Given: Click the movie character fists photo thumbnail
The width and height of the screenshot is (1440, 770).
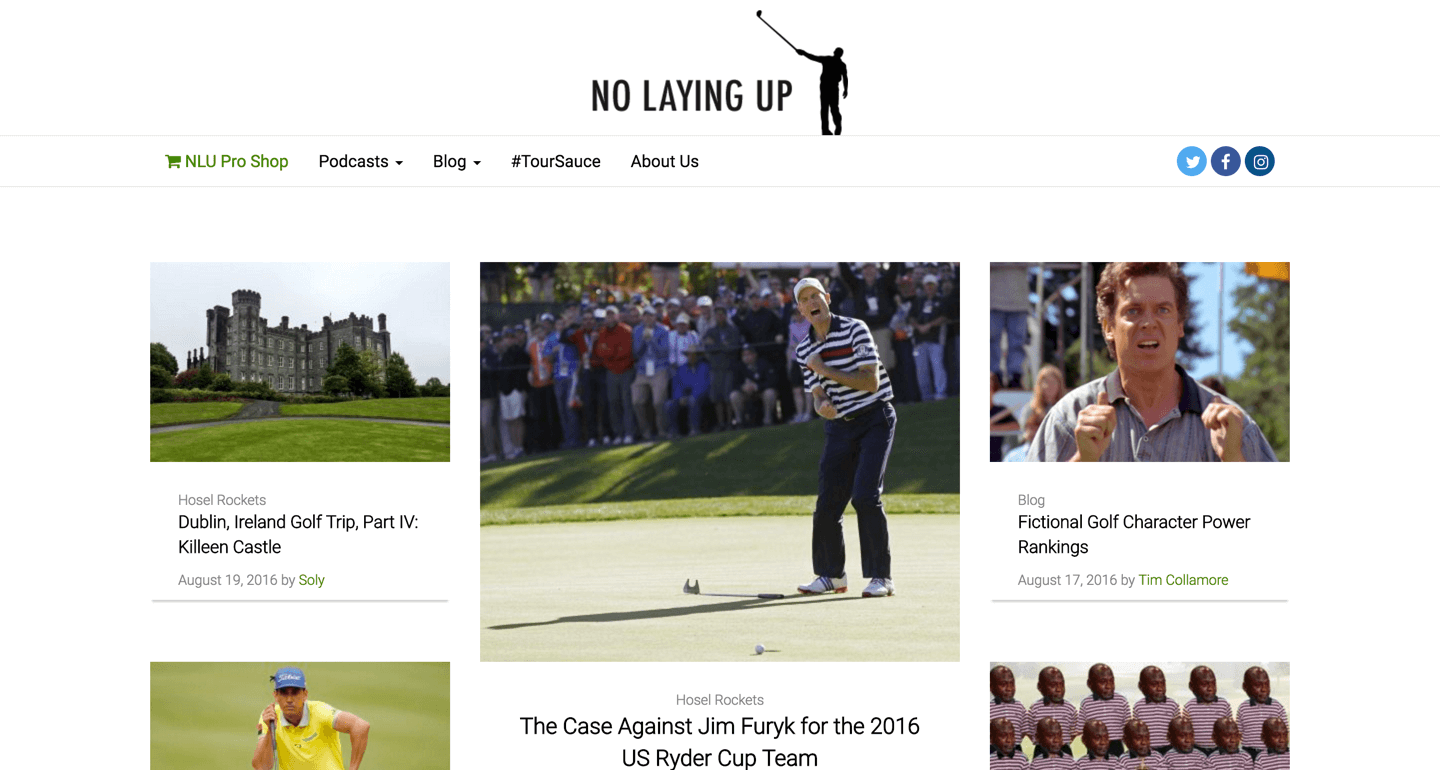Looking at the screenshot, I should [x=1140, y=362].
